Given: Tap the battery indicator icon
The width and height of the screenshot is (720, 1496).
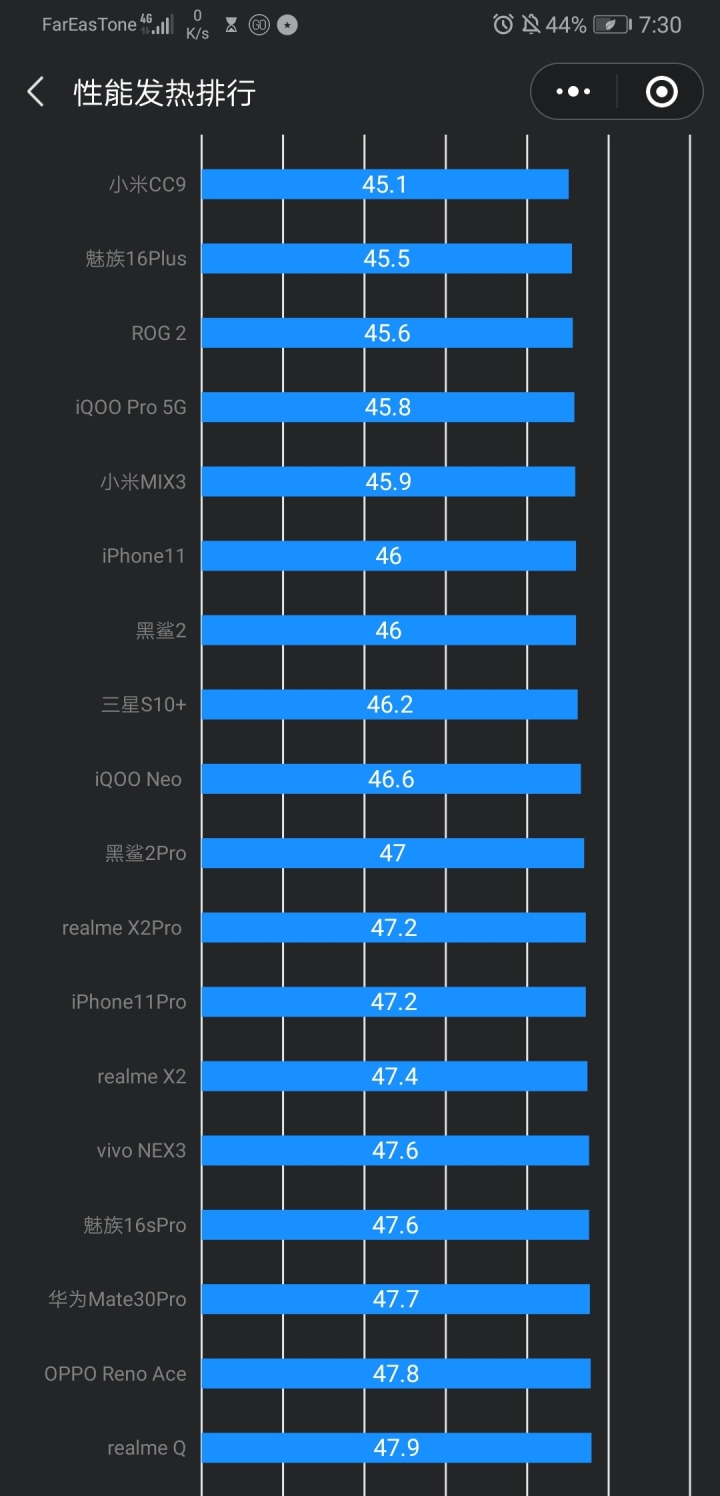Looking at the screenshot, I should pos(612,25).
